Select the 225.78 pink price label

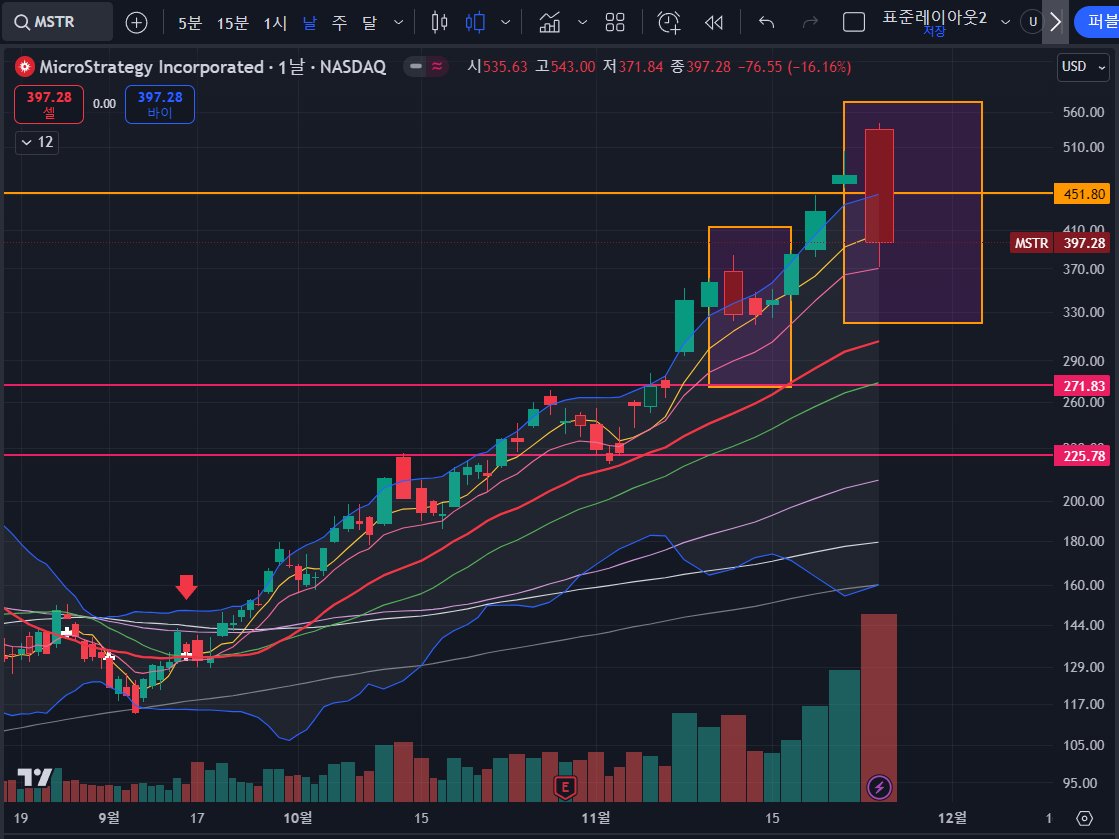tap(1082, 456)
